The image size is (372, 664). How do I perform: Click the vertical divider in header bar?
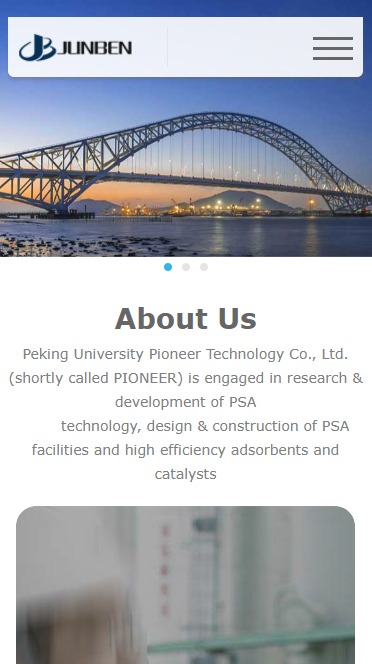click(167, 47)
